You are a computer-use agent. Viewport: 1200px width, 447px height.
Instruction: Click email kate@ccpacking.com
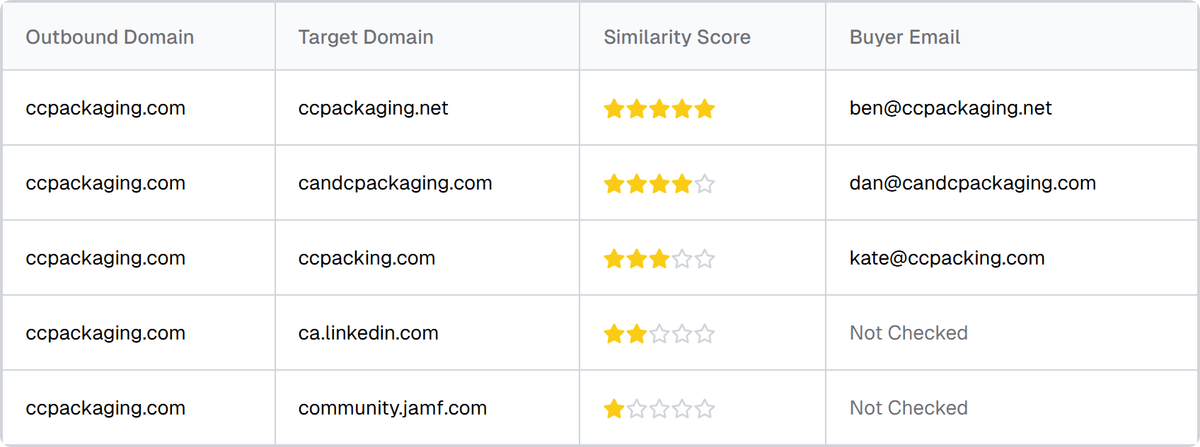(947, 258)
